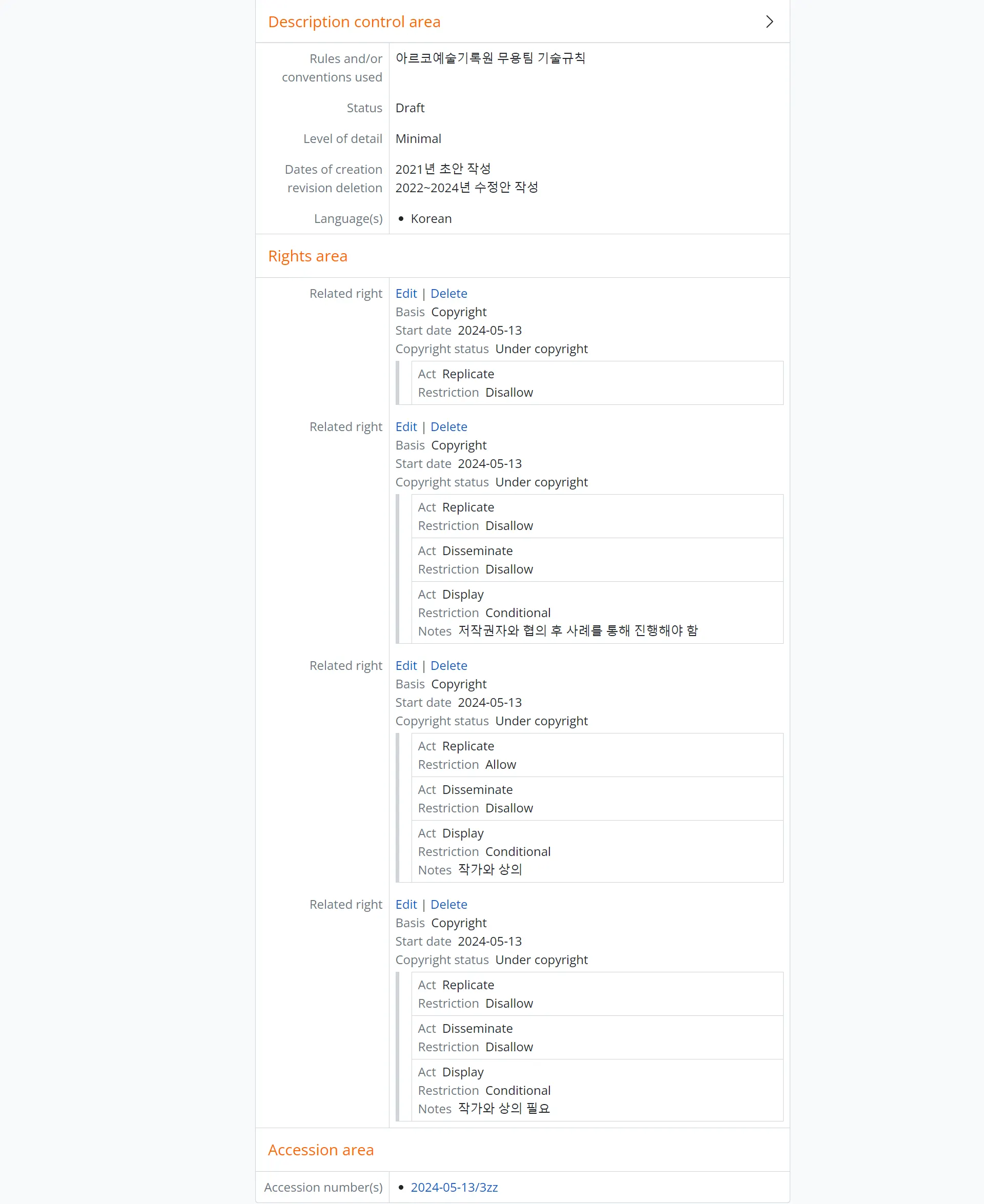Click the Draft status value
The image size is (984, 1204).
[x=410, y=108]
